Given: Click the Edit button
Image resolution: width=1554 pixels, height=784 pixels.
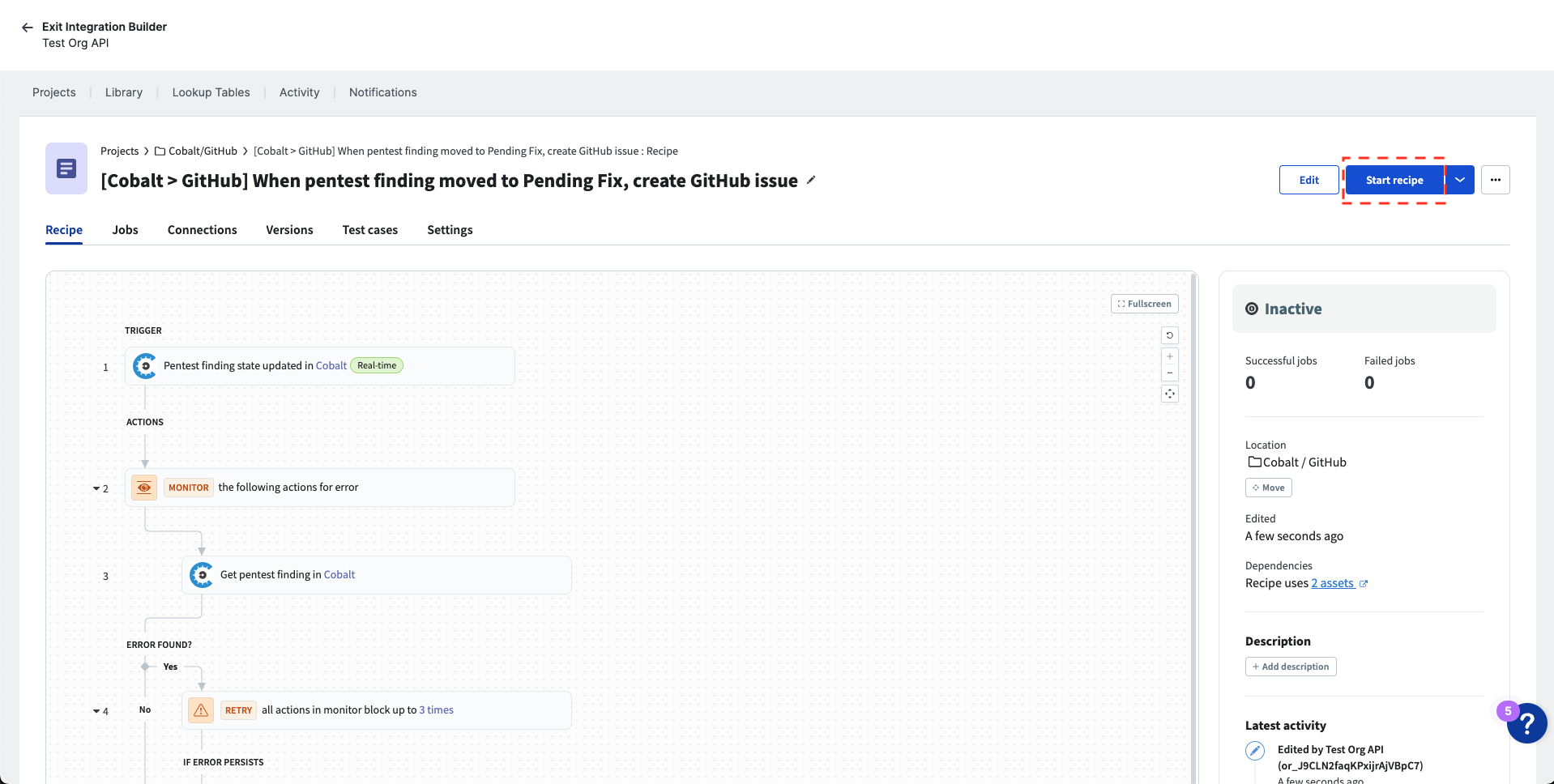Looking at the screenshot, I should click(1309, 180).
